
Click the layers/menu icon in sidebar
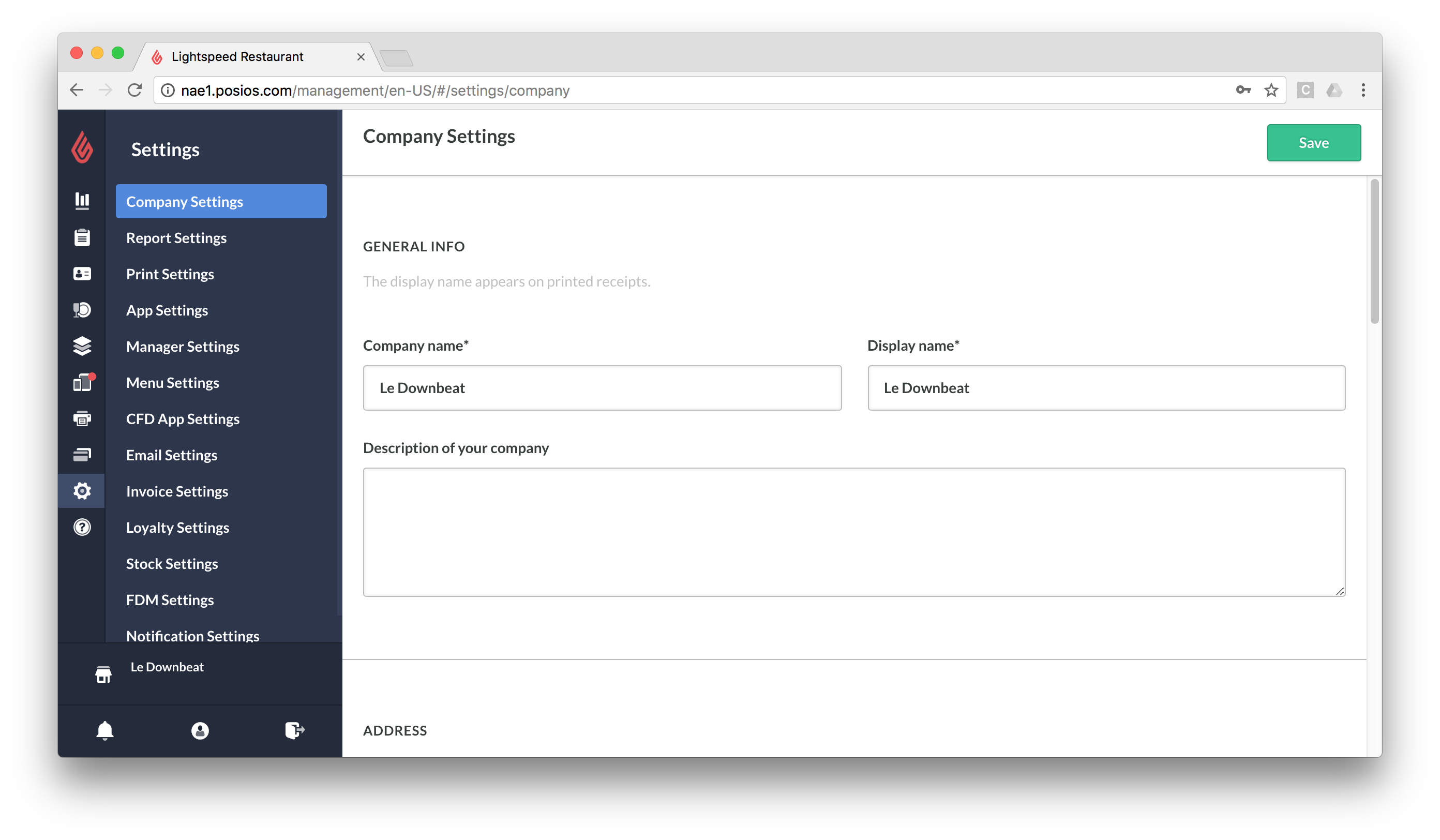coord(82,345)
